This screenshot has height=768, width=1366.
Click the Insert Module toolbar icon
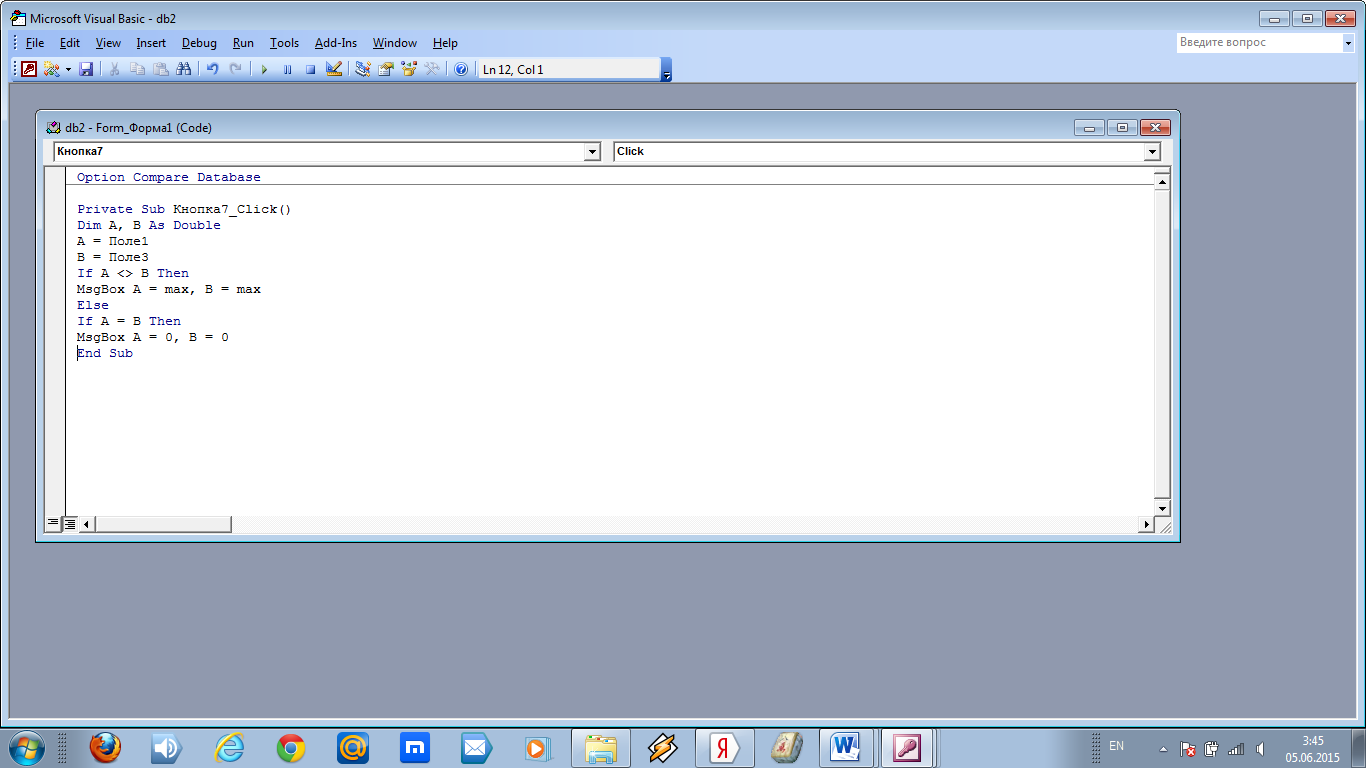pos(51,69)
